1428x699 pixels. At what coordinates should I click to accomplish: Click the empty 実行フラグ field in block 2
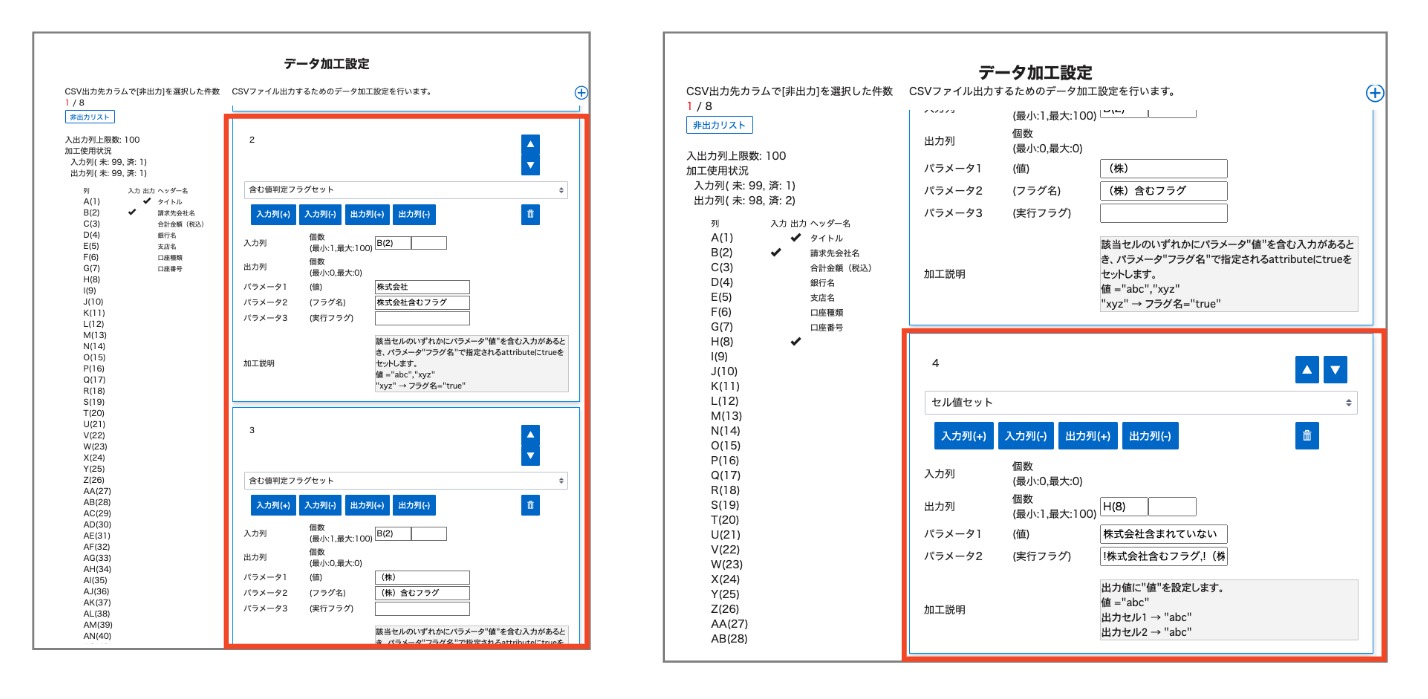(421, 318)
